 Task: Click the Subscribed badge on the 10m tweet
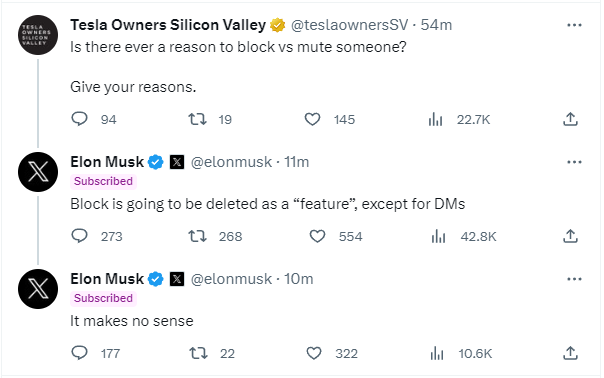click(103, 298)
